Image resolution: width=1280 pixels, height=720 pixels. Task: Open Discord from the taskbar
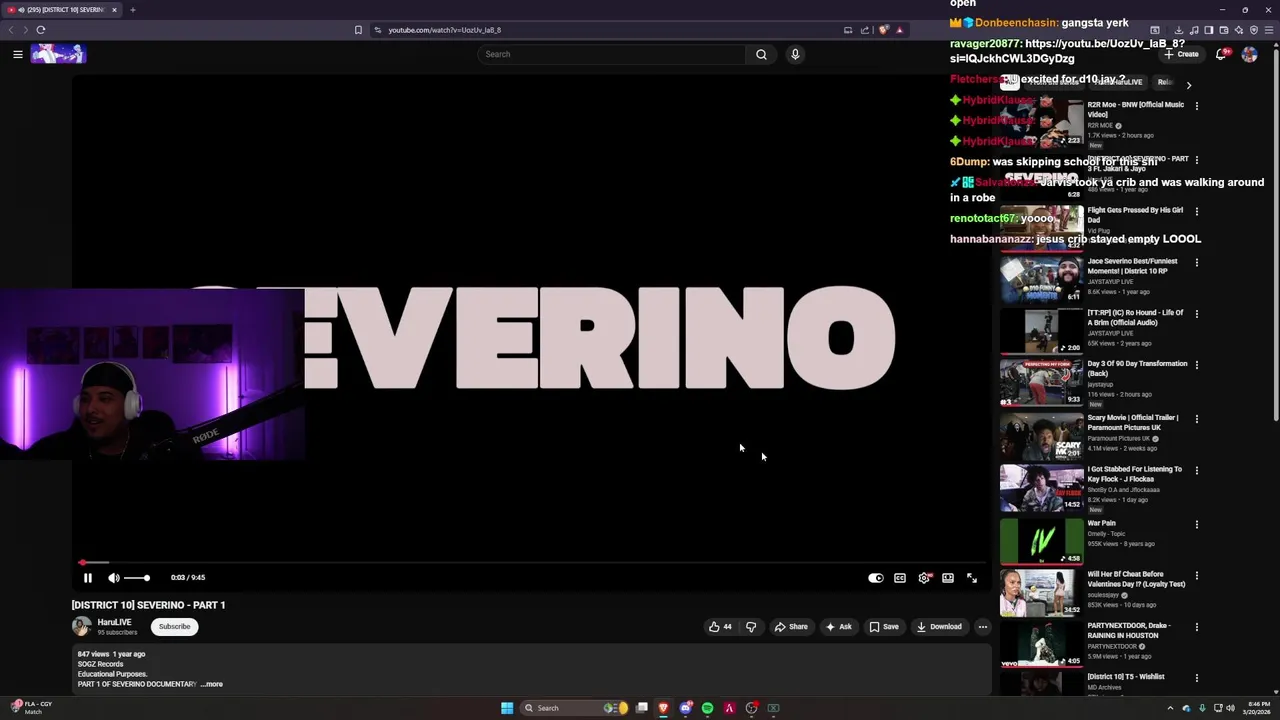point(685,708)
